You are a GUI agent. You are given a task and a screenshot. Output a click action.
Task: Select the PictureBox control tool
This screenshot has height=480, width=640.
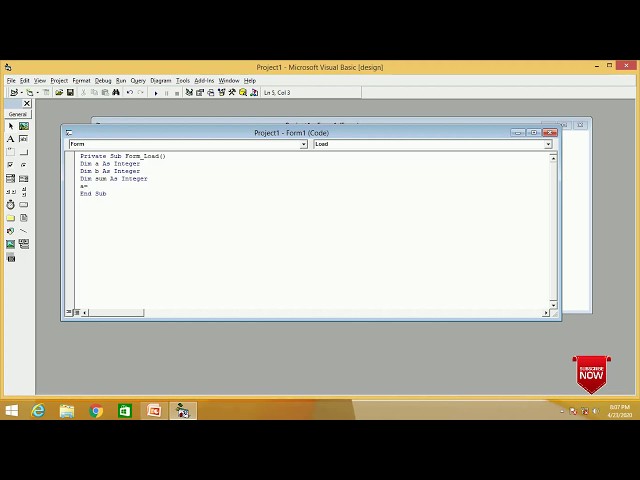point(24,126)
